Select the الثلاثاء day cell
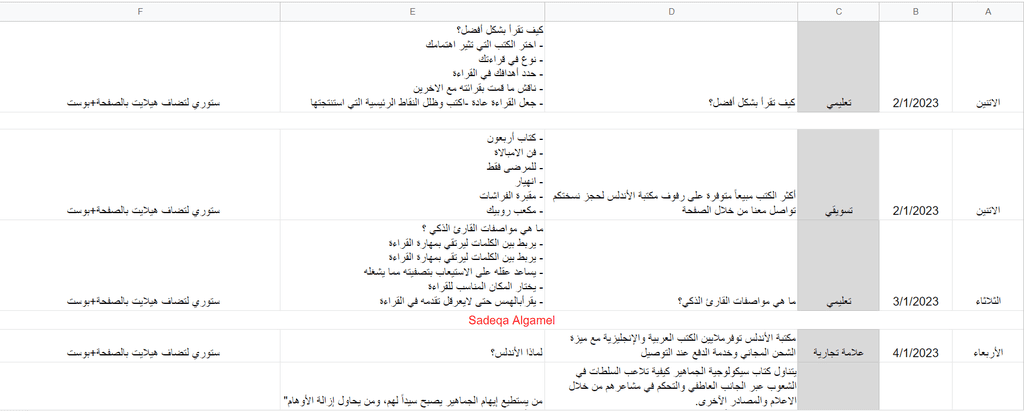1024x411 pixels. tap(987, 265)
